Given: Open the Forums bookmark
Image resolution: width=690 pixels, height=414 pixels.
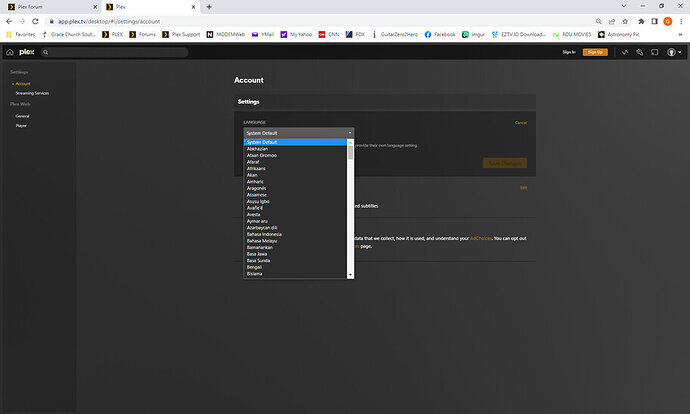Looking at the screenshot, I should tap(143, 34).
